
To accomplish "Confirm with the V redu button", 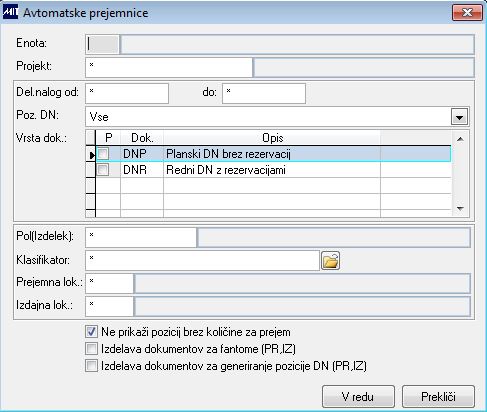I will 358,397.
